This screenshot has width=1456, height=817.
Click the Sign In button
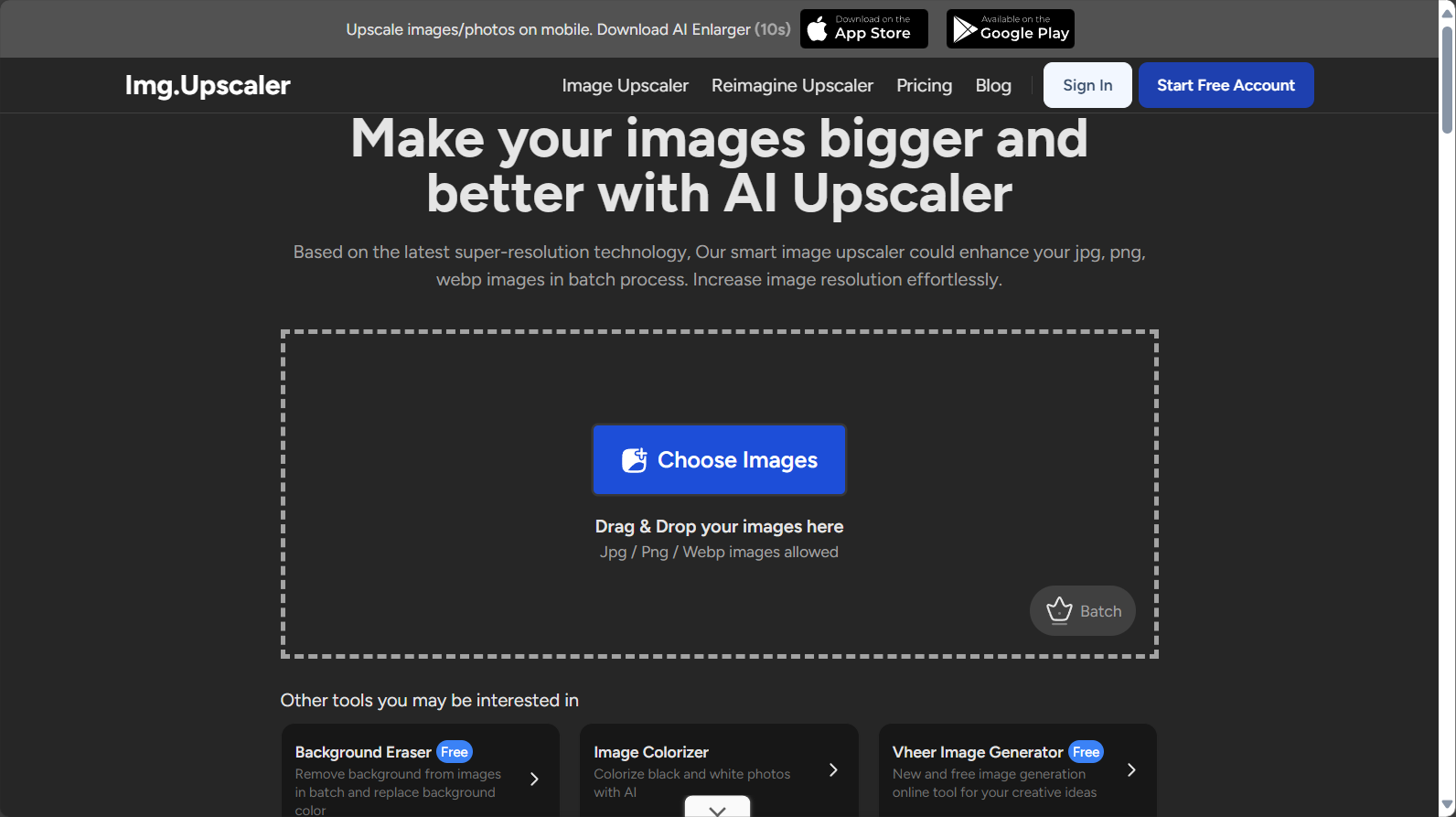[1087, 85]
